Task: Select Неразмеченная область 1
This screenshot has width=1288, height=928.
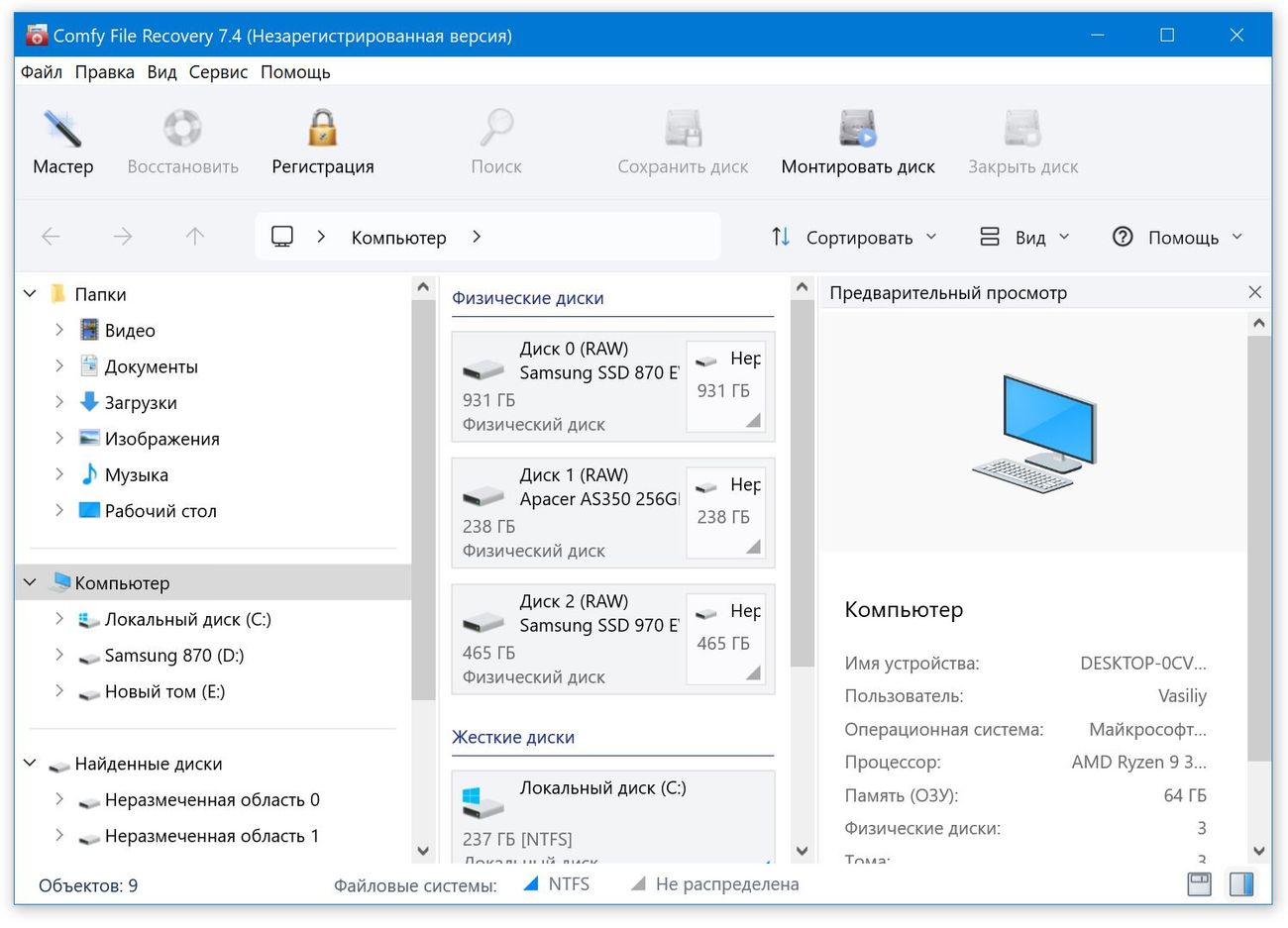Action: click(x=211, y=836)
